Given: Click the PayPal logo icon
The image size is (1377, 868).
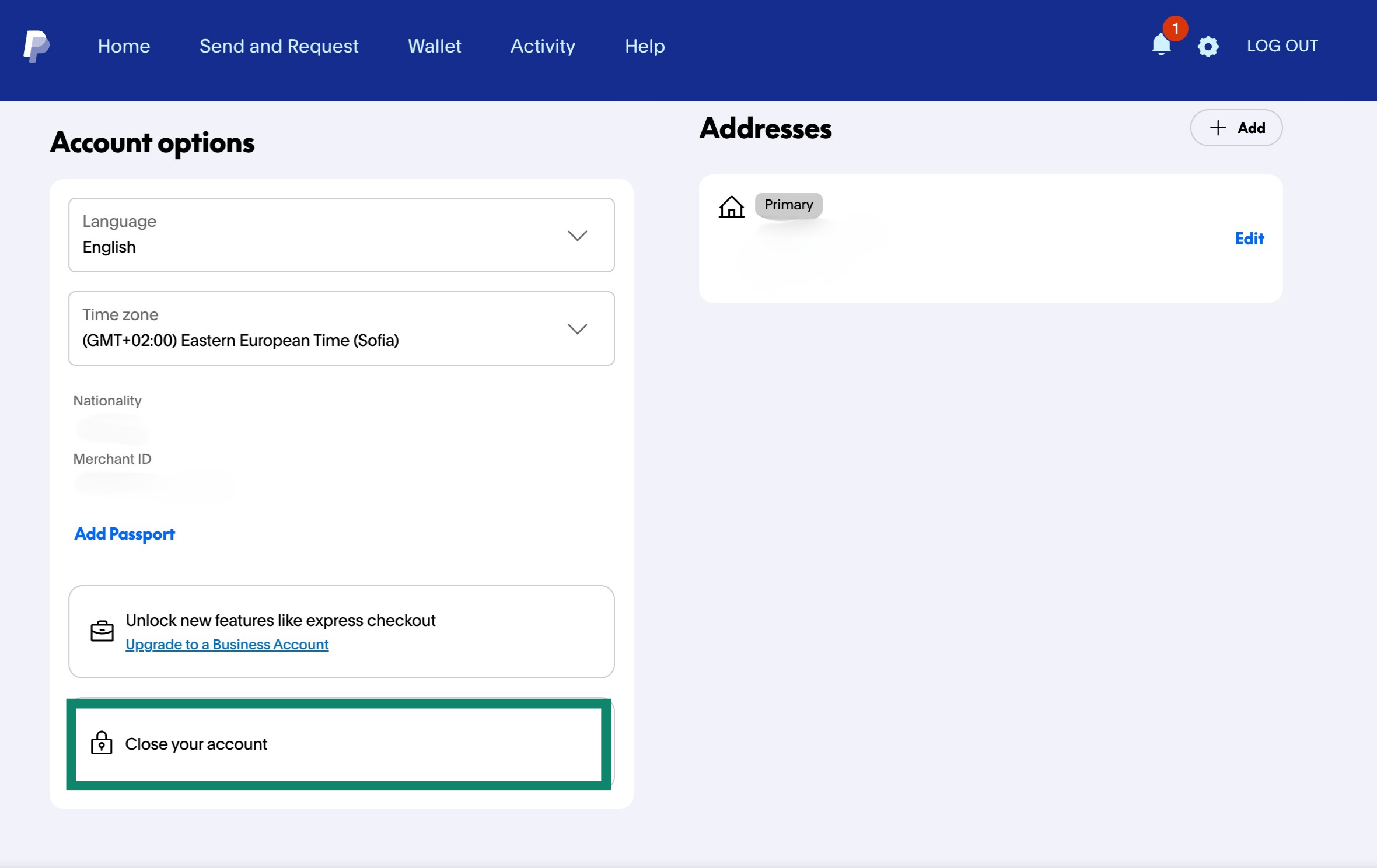Looking at the screenshot, I should tap(35, 45).
